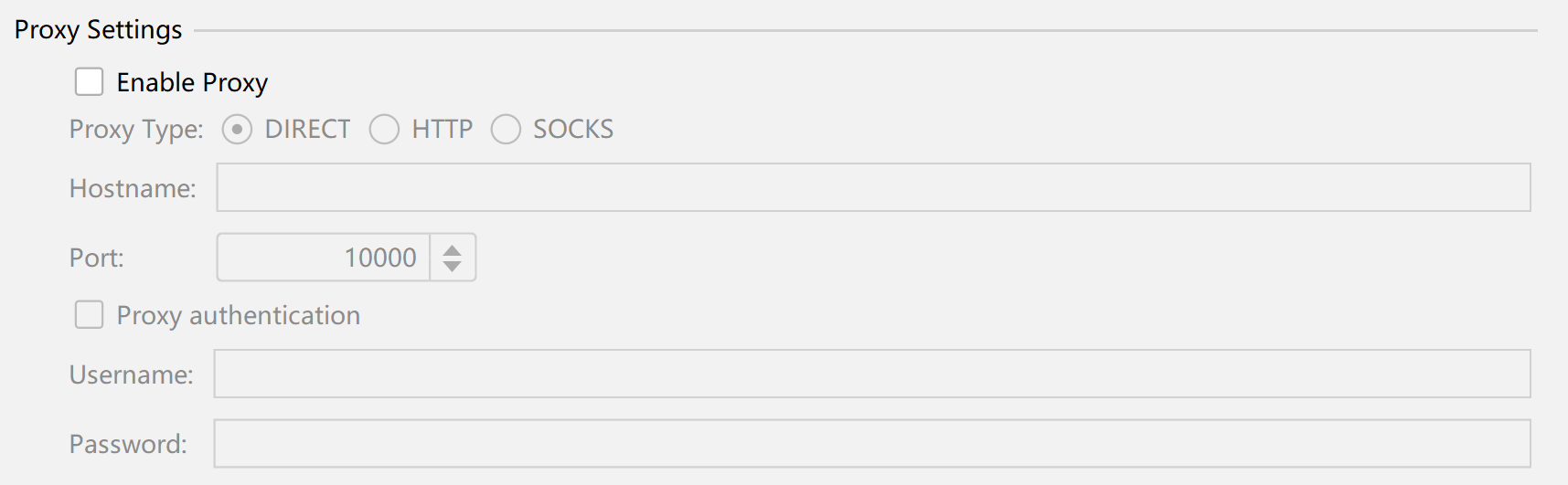
Task: Click into the Username input box
Action: (x=871, y=374)
